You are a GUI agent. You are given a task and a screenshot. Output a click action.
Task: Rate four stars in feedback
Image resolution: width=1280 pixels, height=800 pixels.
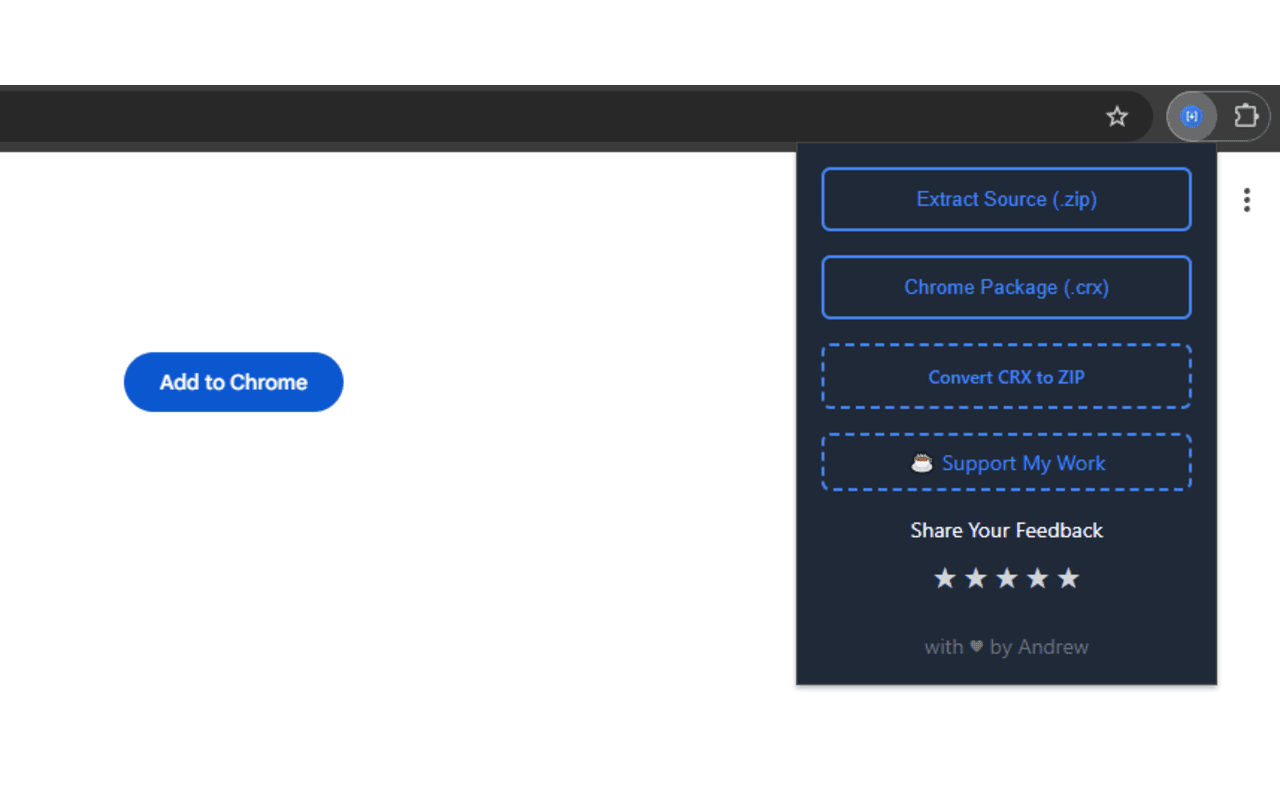pyautogui.click(x=1038, y=578)
